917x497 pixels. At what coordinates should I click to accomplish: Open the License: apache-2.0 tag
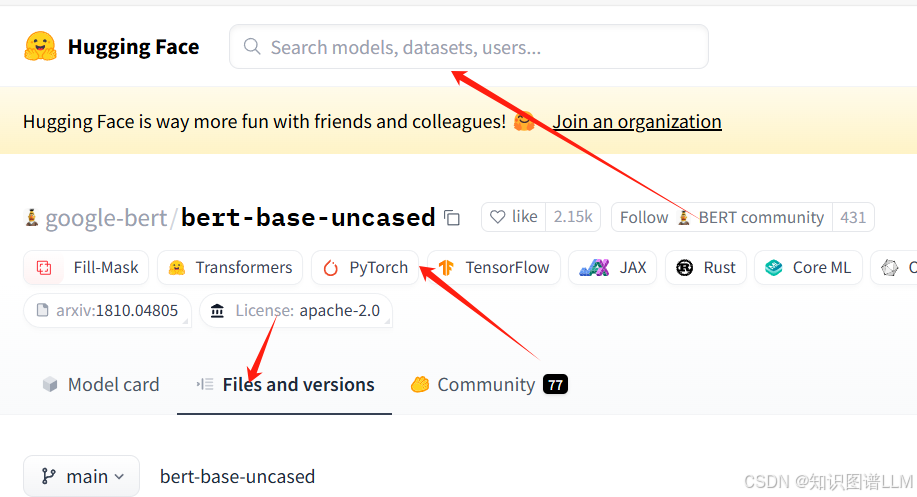coord(296,310)
